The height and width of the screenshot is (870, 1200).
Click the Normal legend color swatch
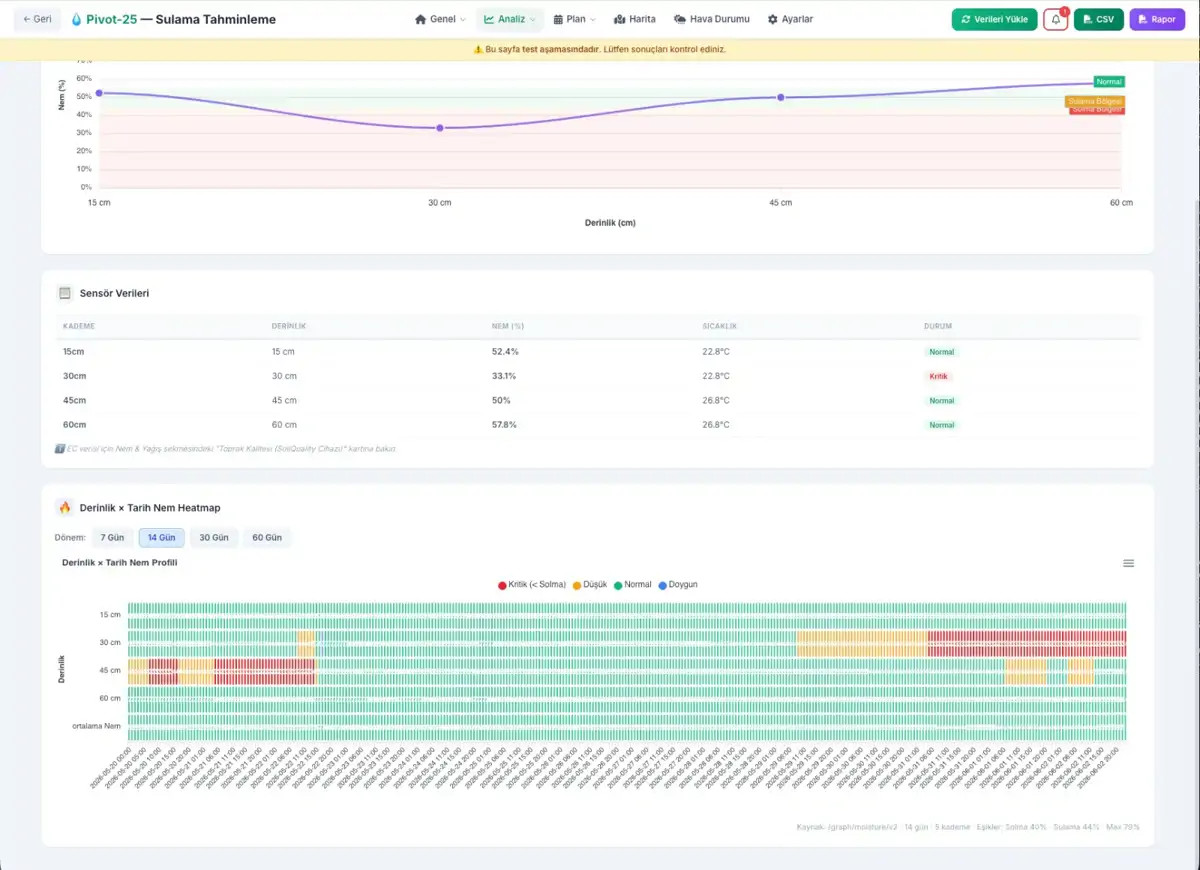pos(617,584)
